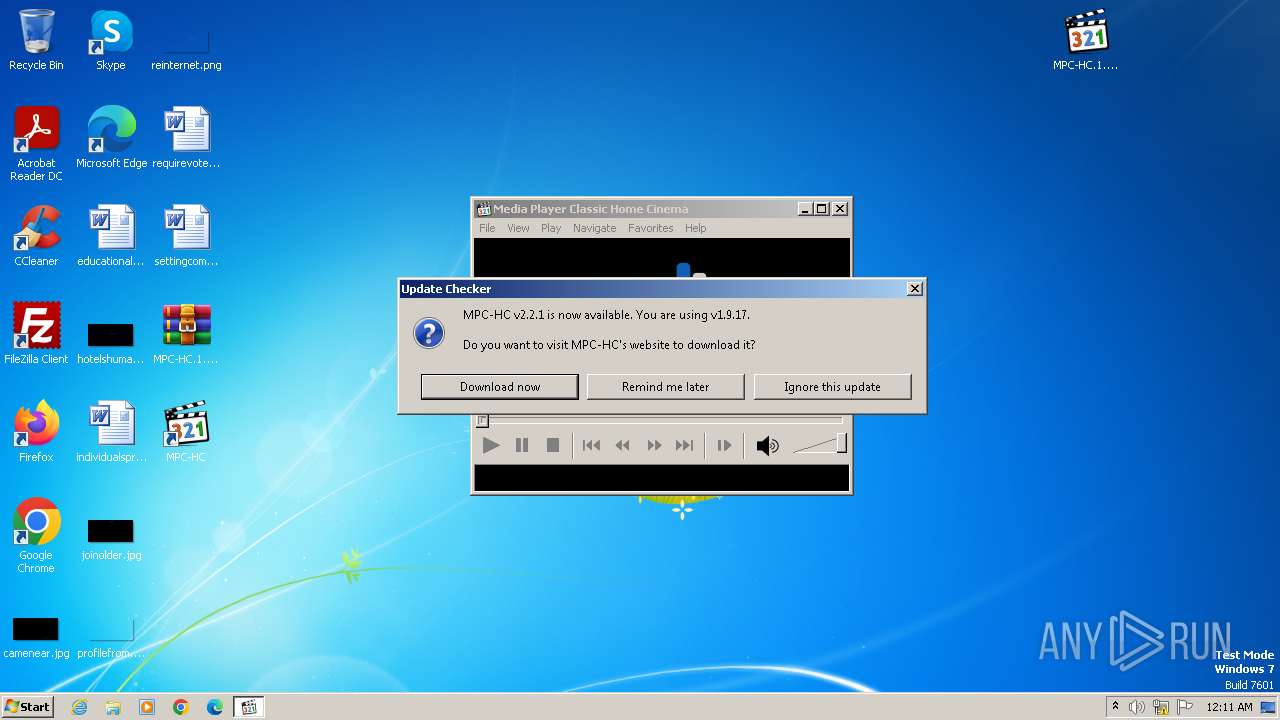This screenshot has width=1280, height=720.
Task: Select the CCleaner desktop shortcut
Action: click(x=36, y=236)
